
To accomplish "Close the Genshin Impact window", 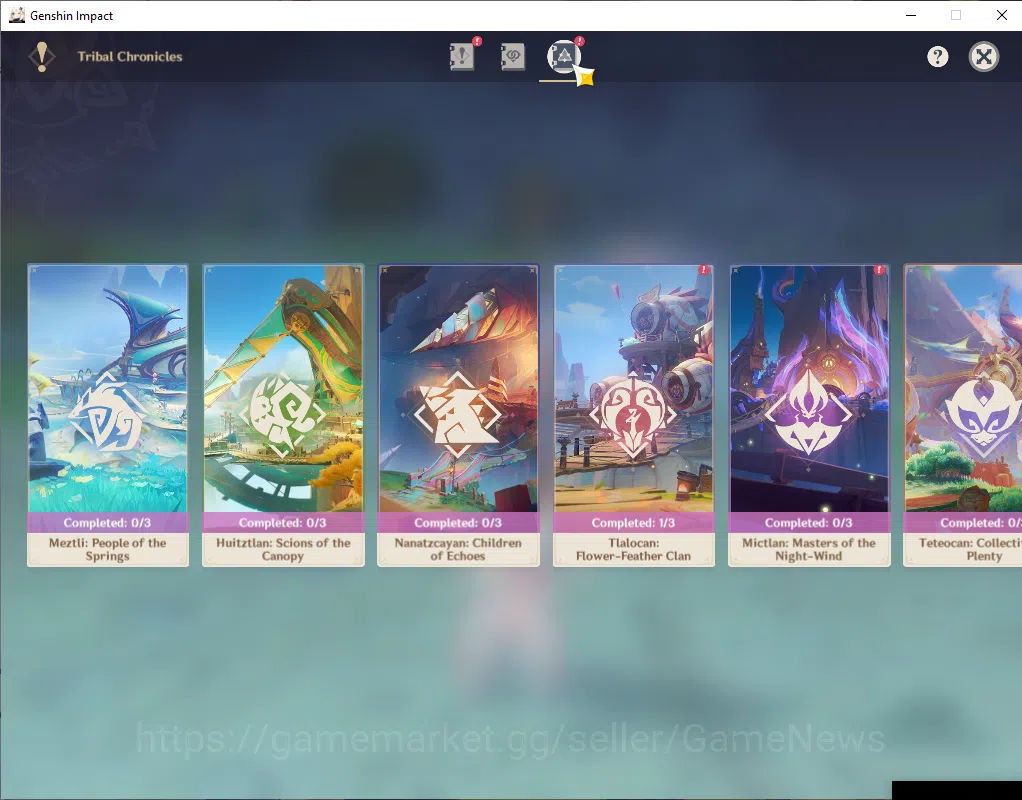I will pyautogui.click(x=1002, y=15).
